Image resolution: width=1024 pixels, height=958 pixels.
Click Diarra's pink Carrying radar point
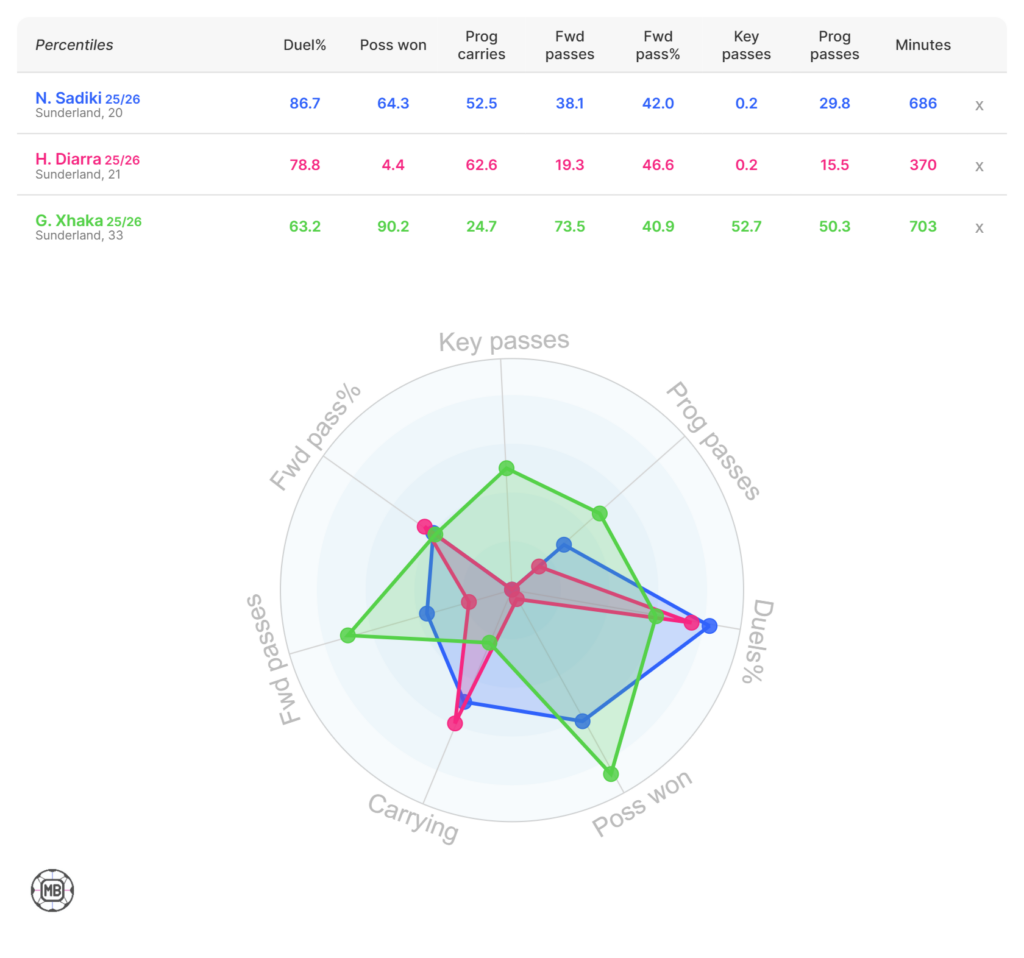(x=456, y=723)
